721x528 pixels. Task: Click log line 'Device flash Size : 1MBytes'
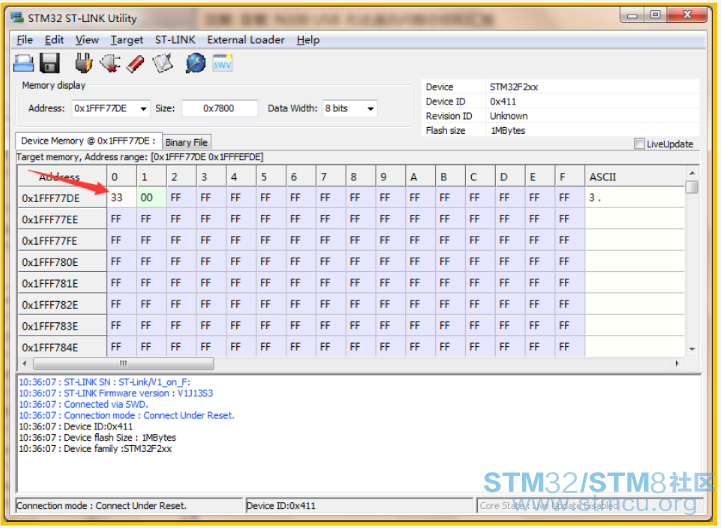pyautogui.click(x=97, y=437)
